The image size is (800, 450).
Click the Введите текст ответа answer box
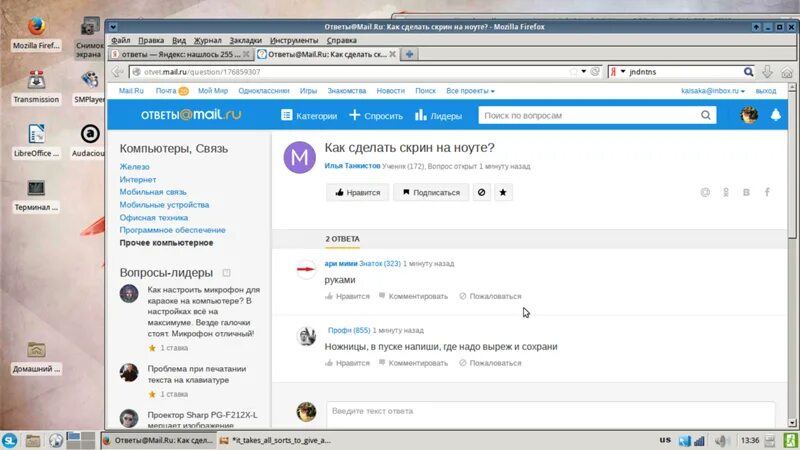(551, 414)
